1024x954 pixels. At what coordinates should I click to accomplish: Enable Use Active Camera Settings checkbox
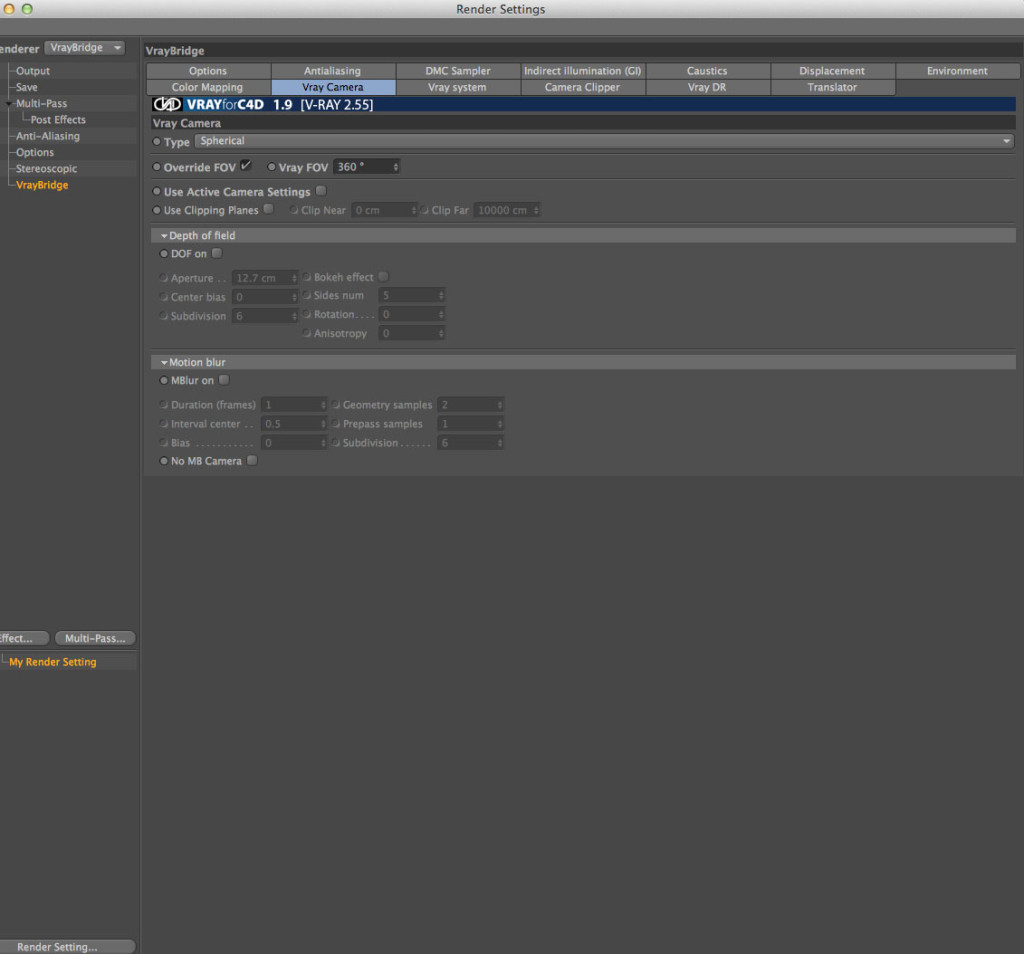(321, 191)
